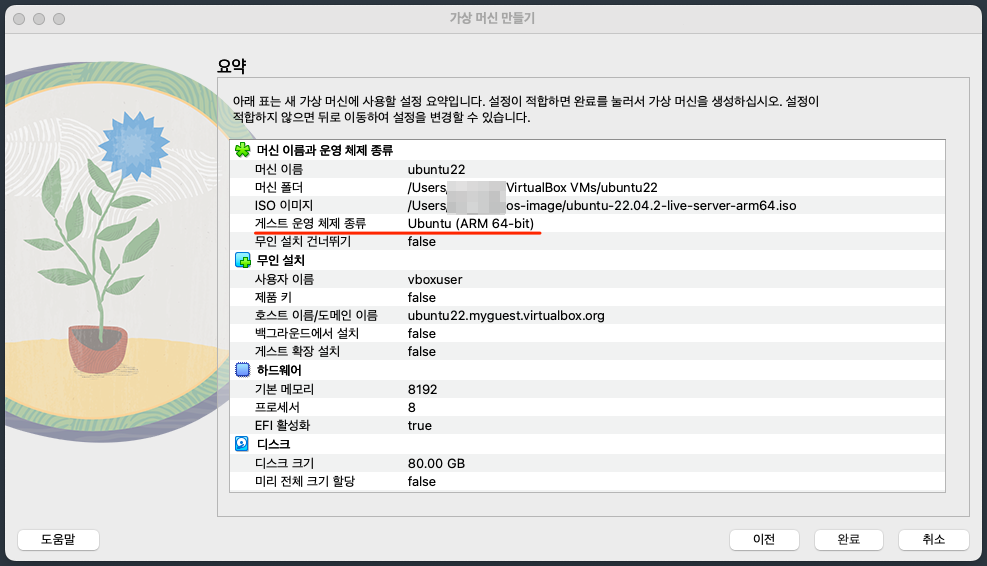Viewport: 987px width, 566px height.
Task: Click the VirtualBox VMs/ubuntu22 folder path
Action: 582,188
